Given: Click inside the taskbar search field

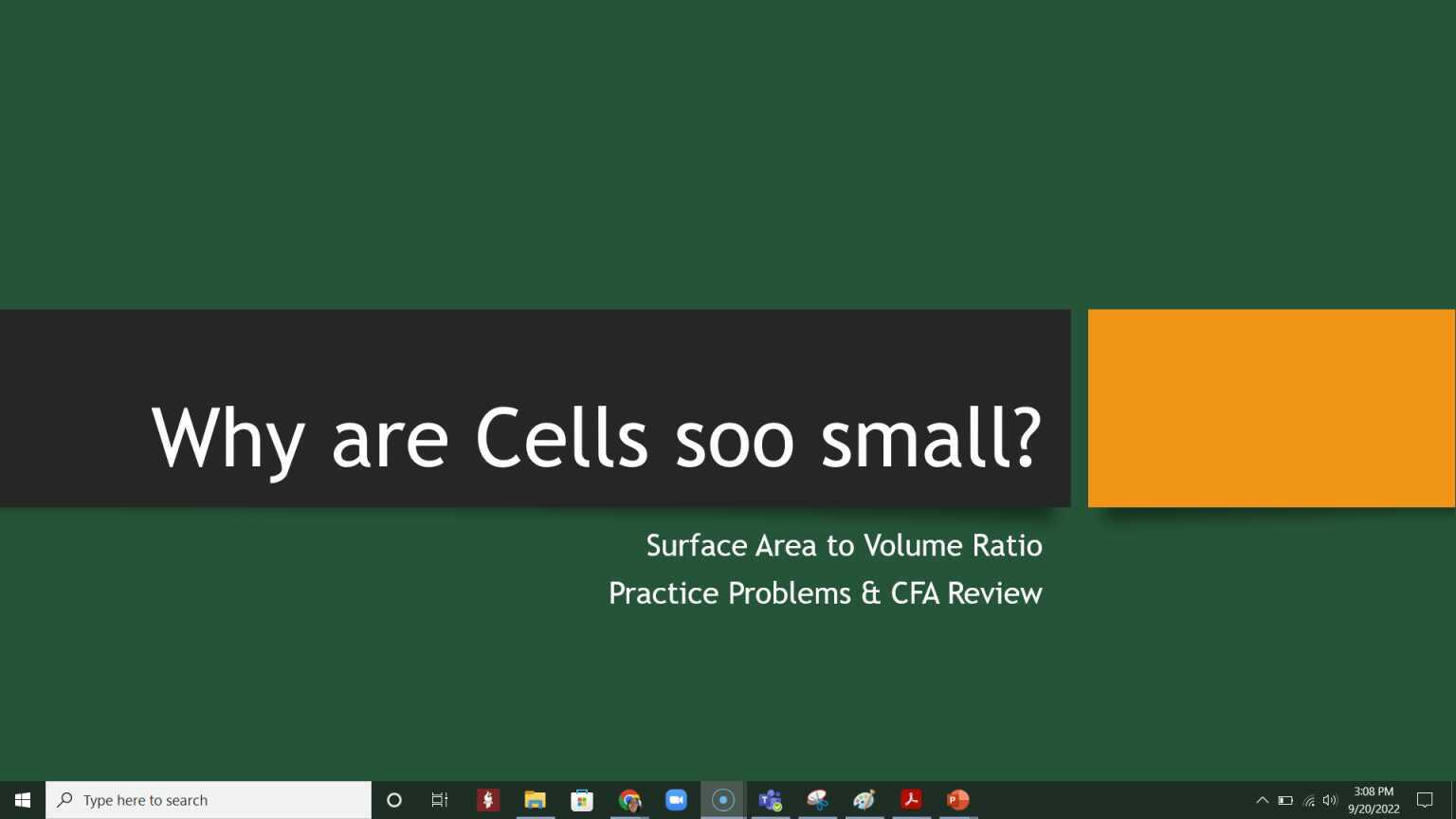Looking at the screenshot, I should 209,799.
